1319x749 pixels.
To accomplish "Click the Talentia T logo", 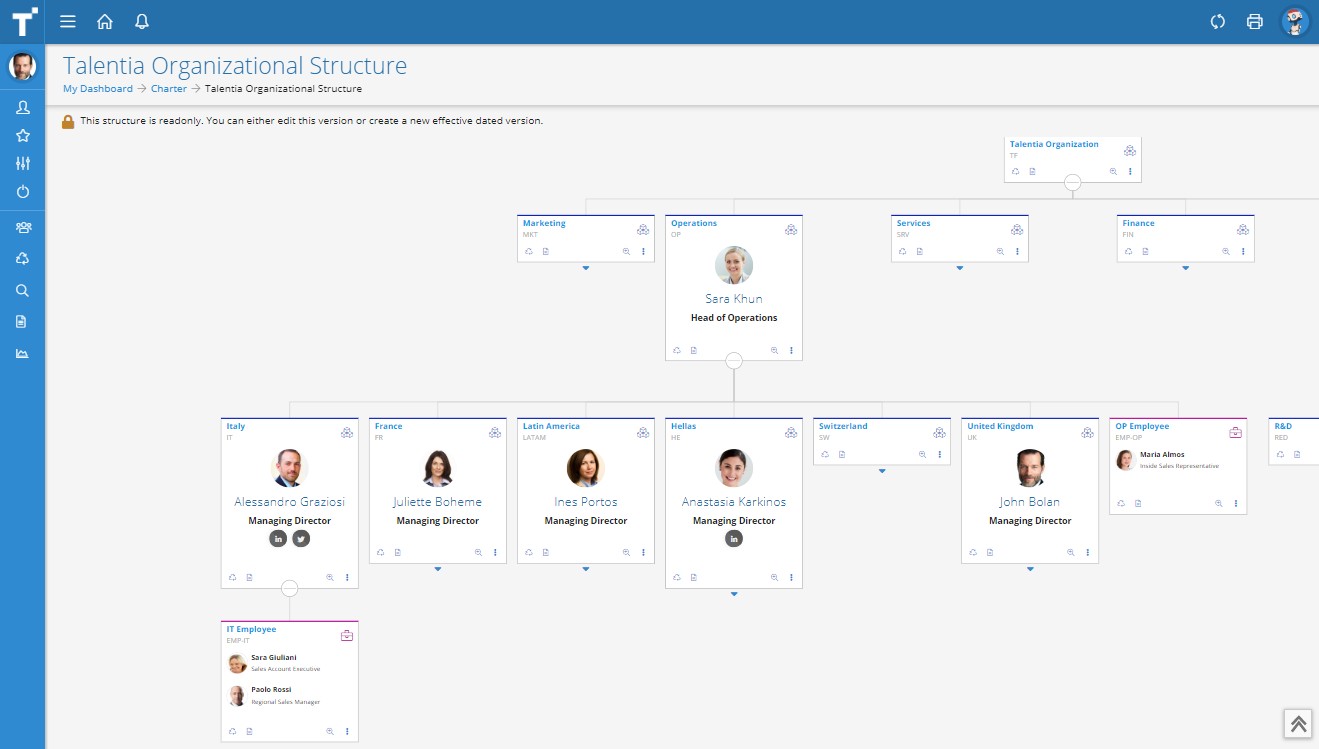I will pyautogui.click(x=22, y=22).
